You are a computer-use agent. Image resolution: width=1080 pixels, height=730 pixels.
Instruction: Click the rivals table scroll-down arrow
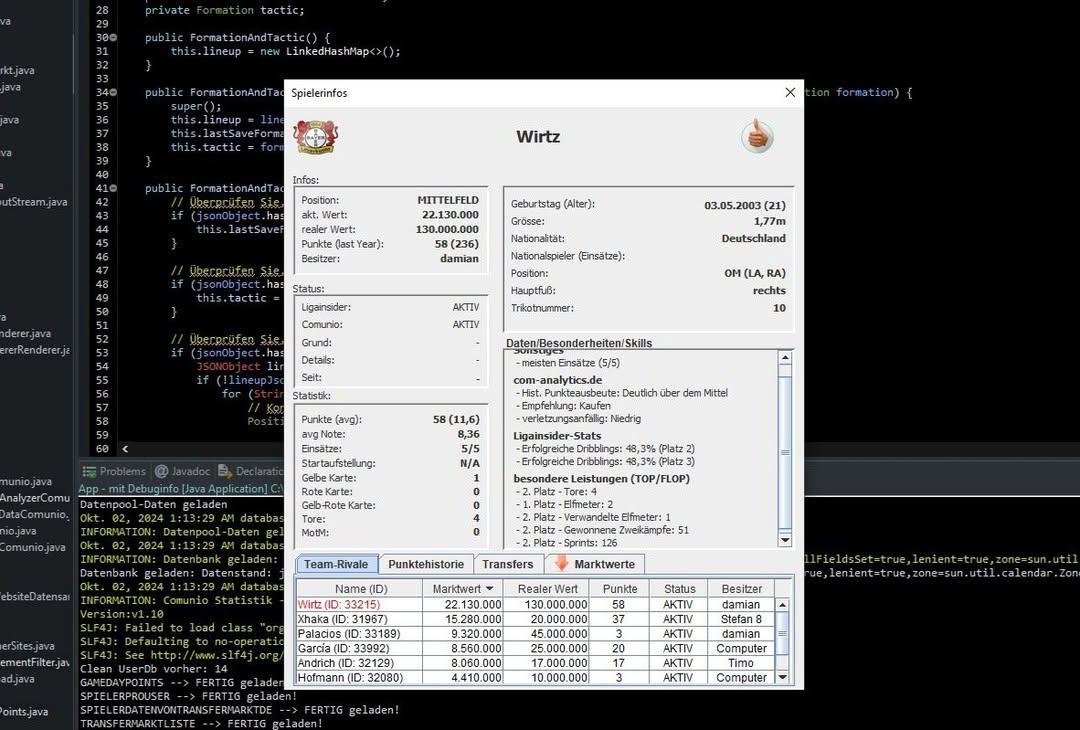pos(782,677)
